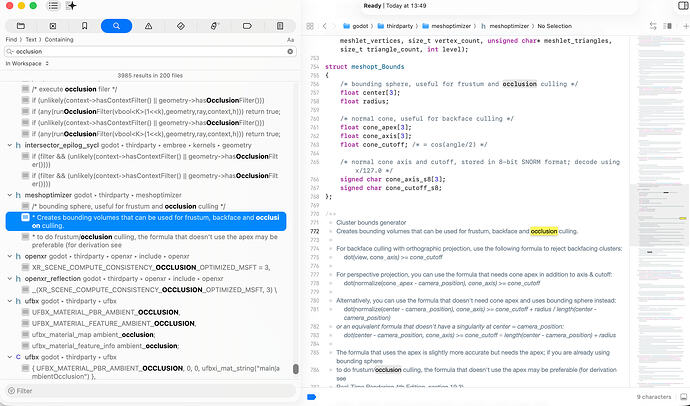The height and width of the screenshot is (406, 690).
Task: Click the '3985 results in 200 files' summary
Action: [x=150, y=76]
